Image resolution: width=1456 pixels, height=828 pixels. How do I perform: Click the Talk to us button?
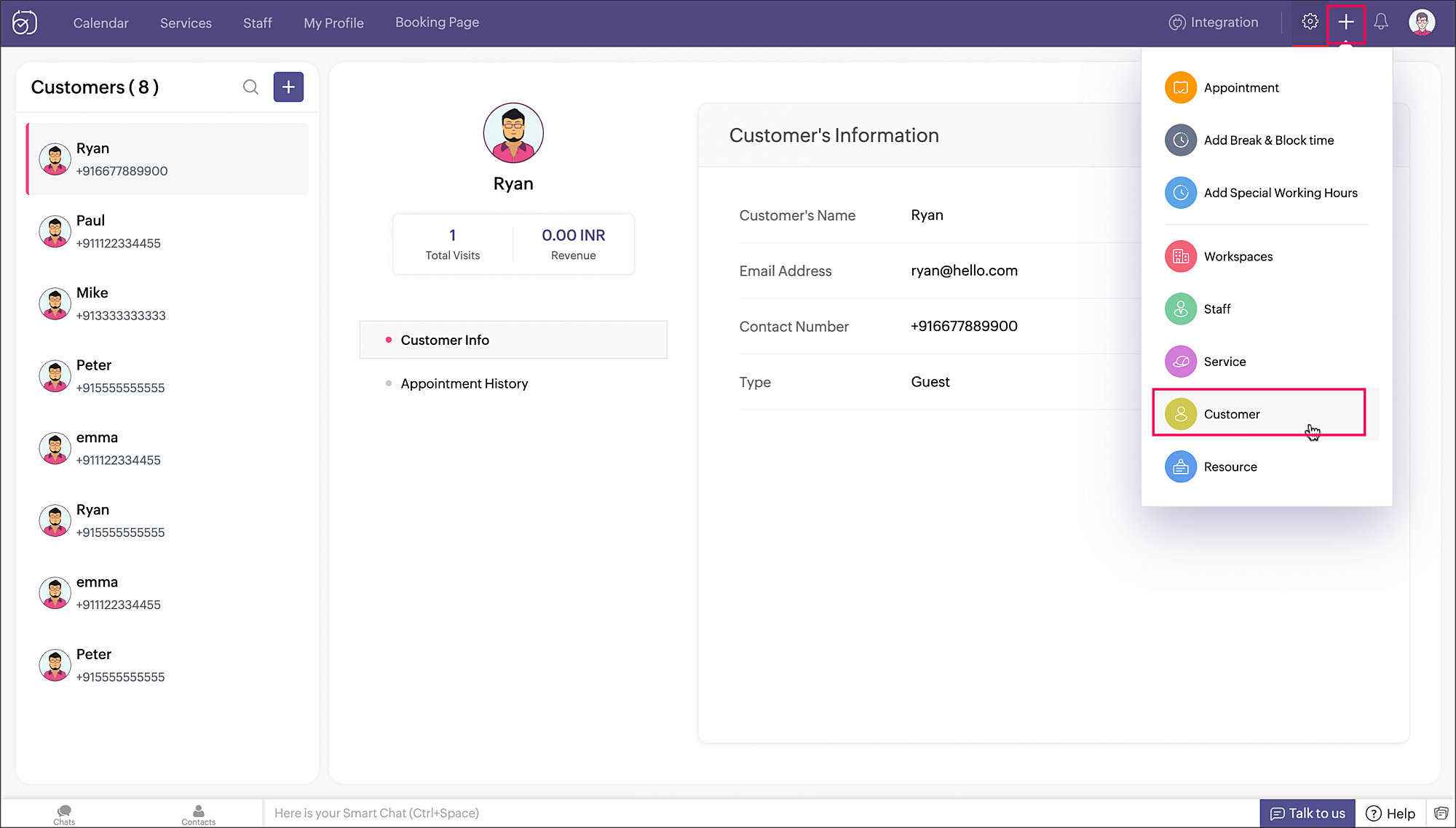[x=1307, y=813]
